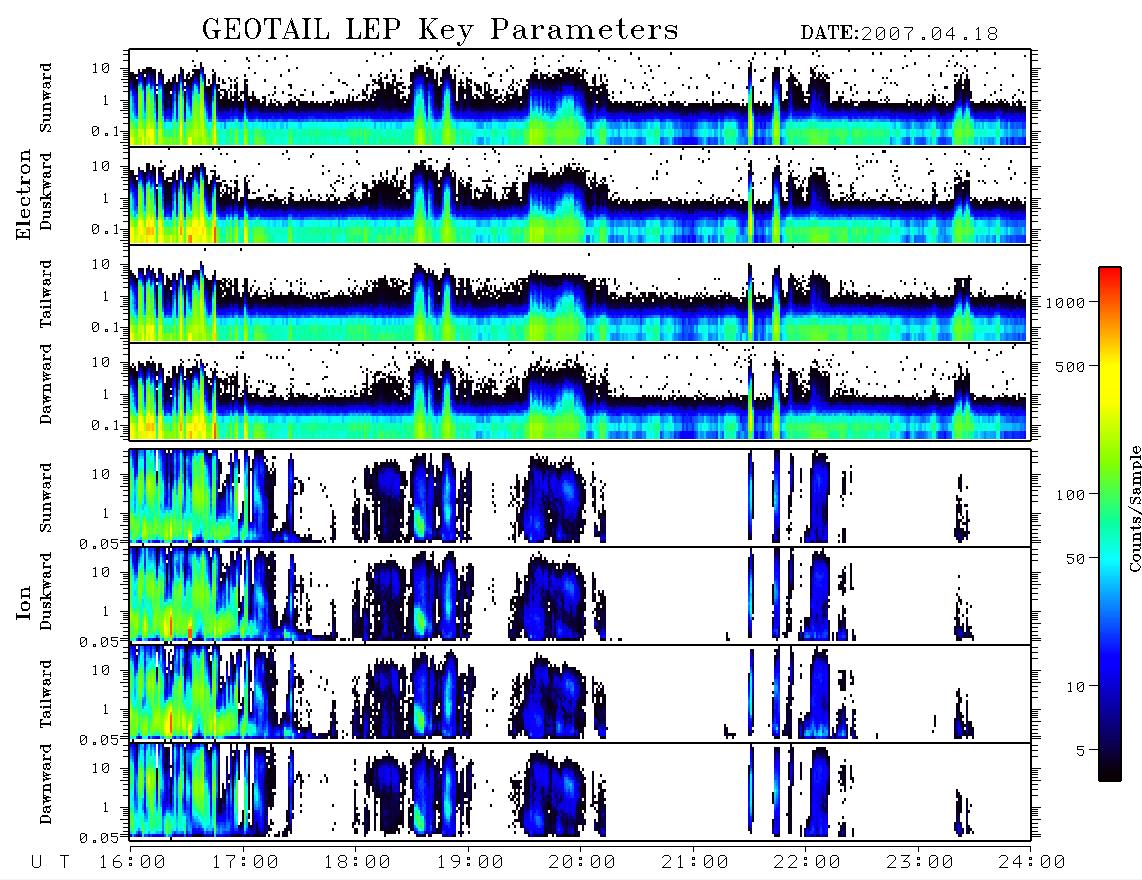Click the '22:00' time tick label
The width and height of the screenshot is (1142, 880).
[x=808, y=863]
